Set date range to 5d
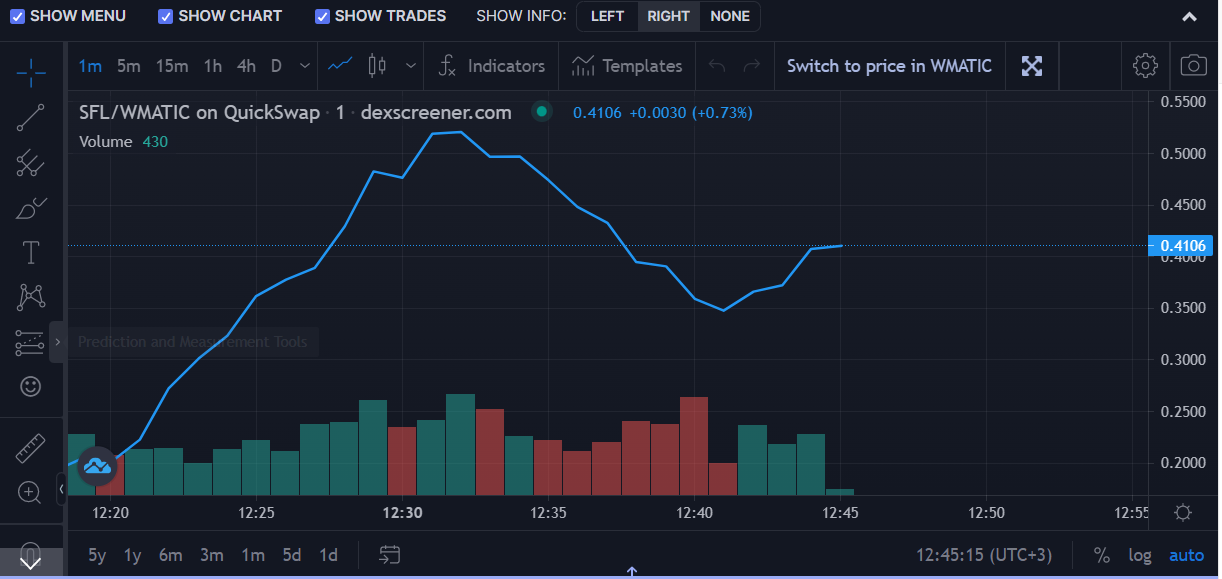This screenshot has height=579, width=1222. pyautogui.click(x=291, y=555)
